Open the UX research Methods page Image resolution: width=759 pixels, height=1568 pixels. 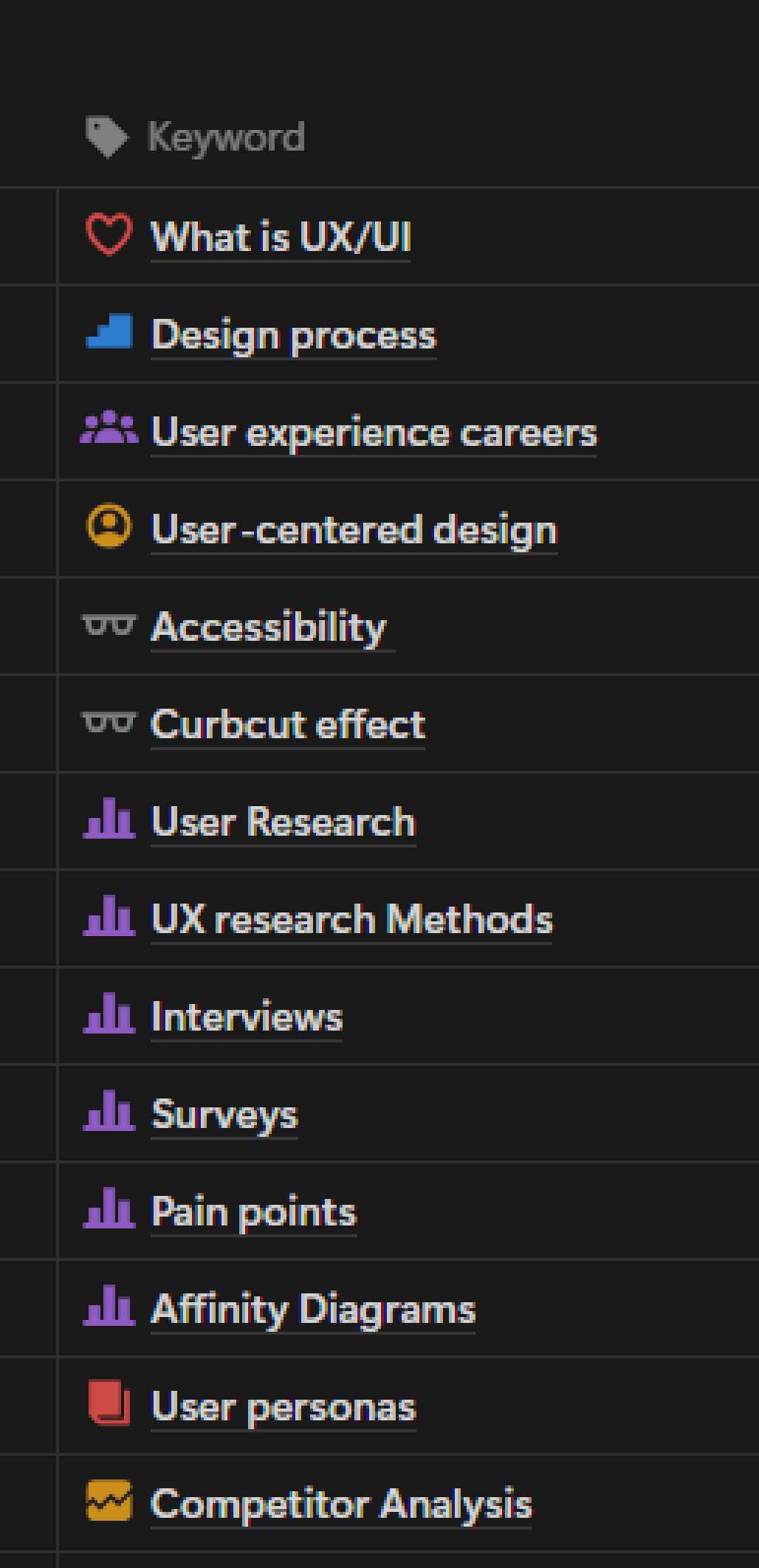coord(351,919)
